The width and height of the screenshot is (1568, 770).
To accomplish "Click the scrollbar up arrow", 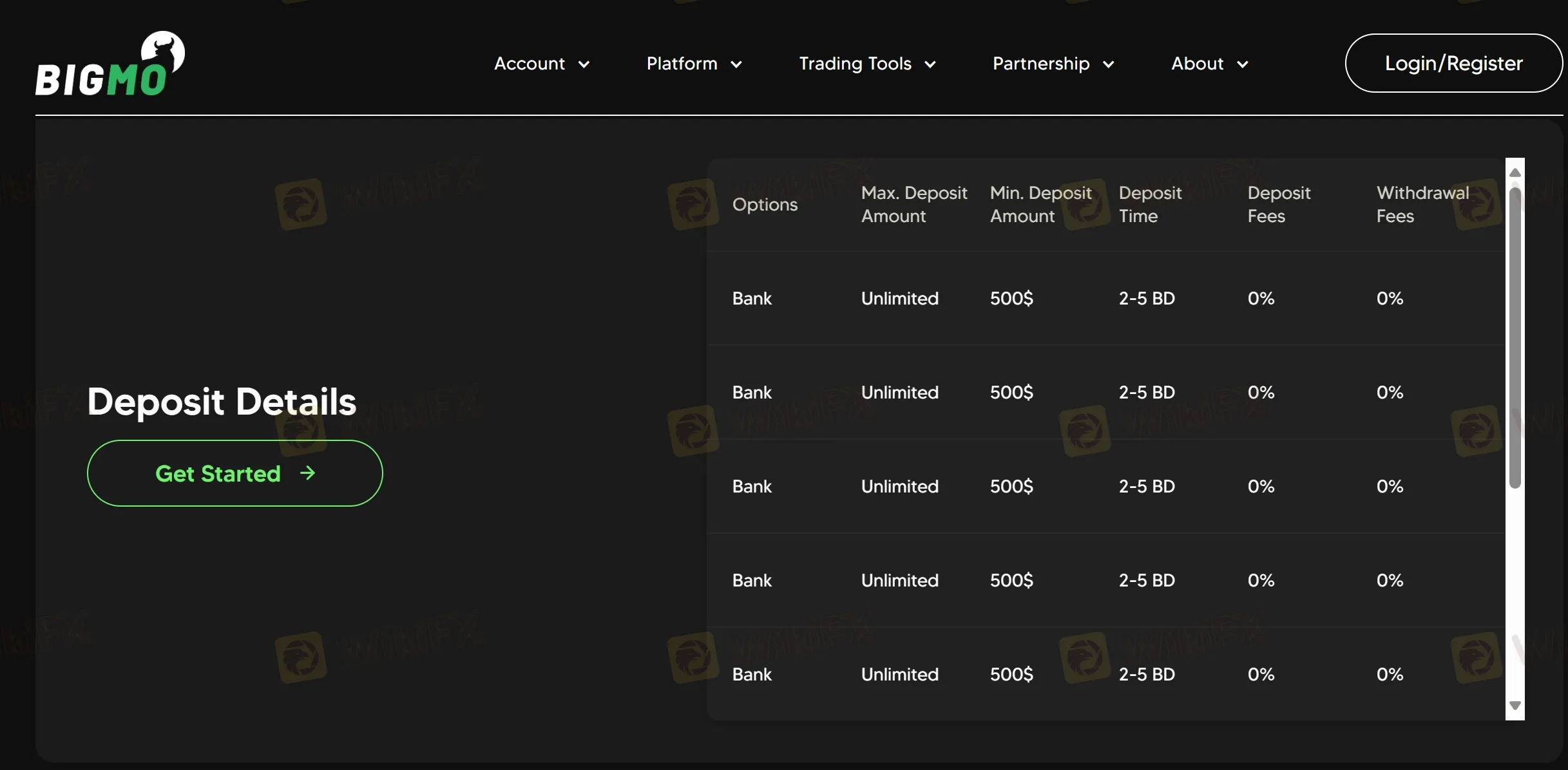I will [1515, 171].
